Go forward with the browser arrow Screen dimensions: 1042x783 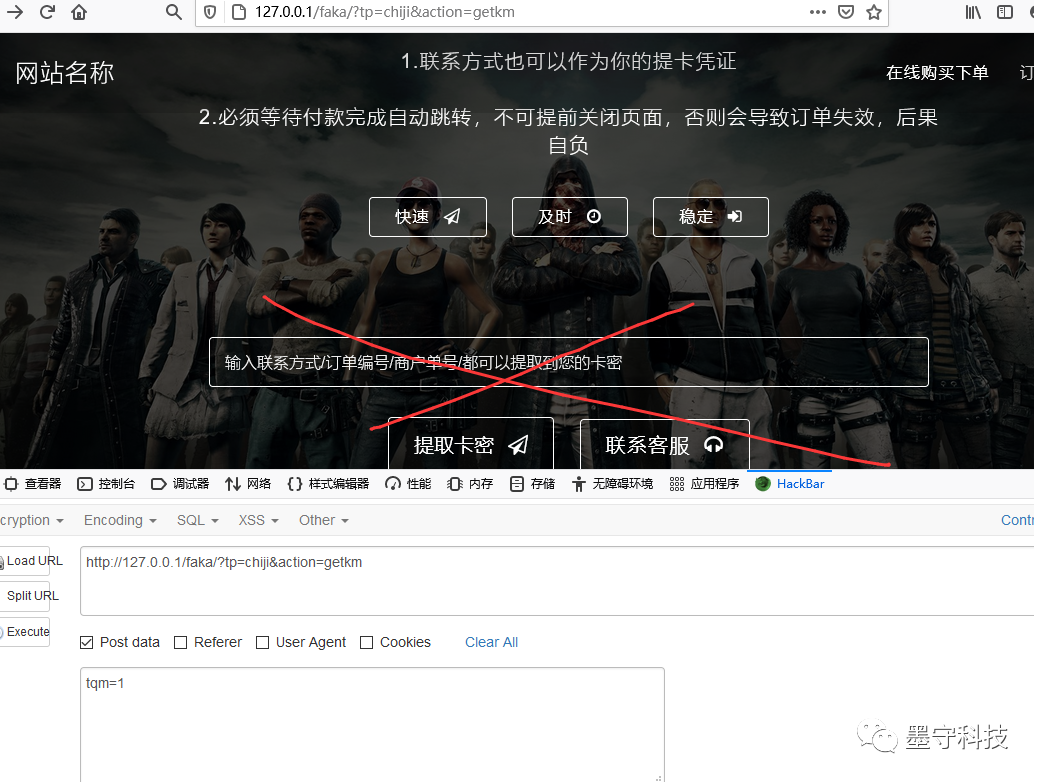[x=15, y=12]
